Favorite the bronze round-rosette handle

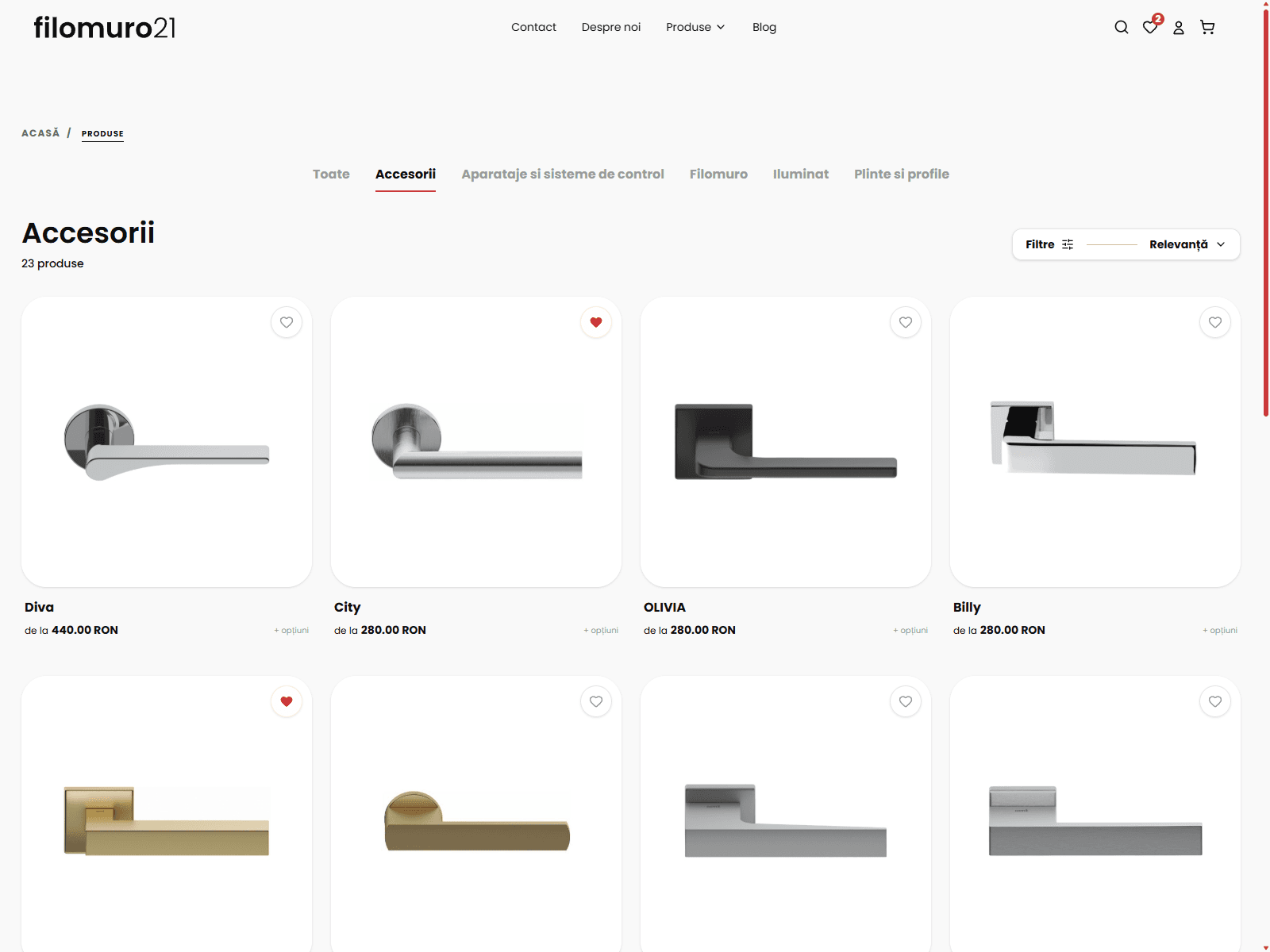[x=596, y=701]
